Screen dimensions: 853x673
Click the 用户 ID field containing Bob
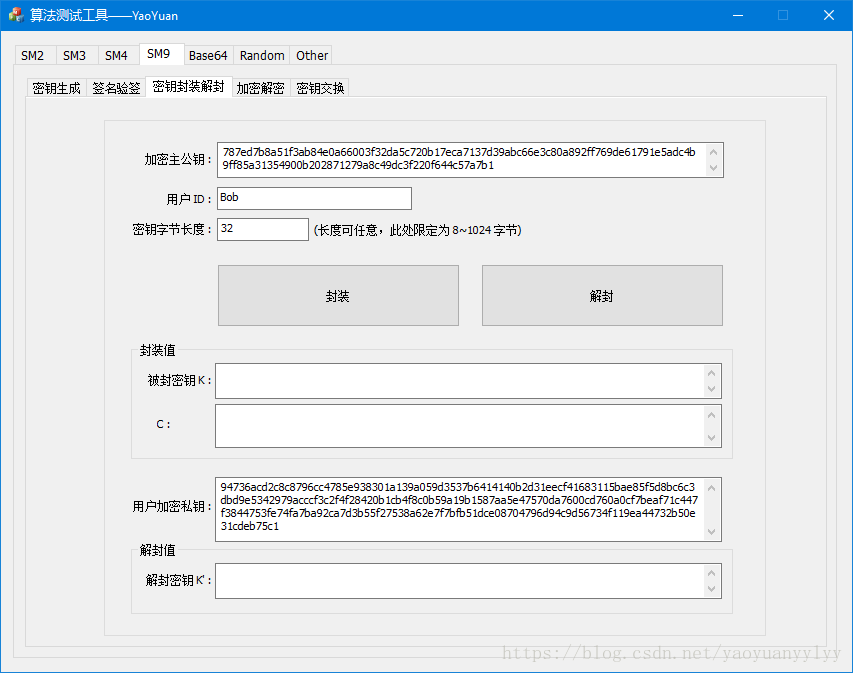point(314,198)
